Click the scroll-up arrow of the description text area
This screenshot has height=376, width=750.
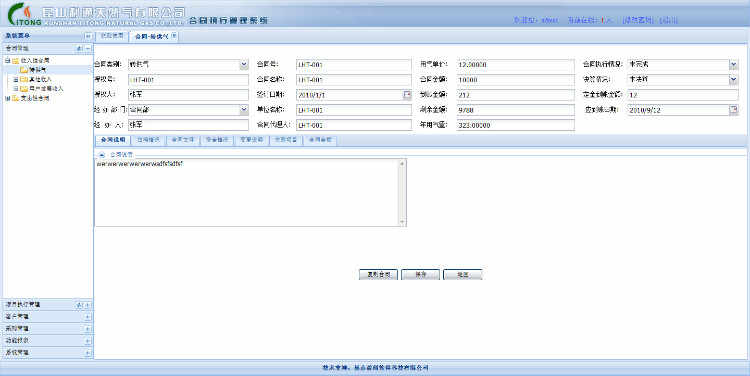(x=402, y=164)
